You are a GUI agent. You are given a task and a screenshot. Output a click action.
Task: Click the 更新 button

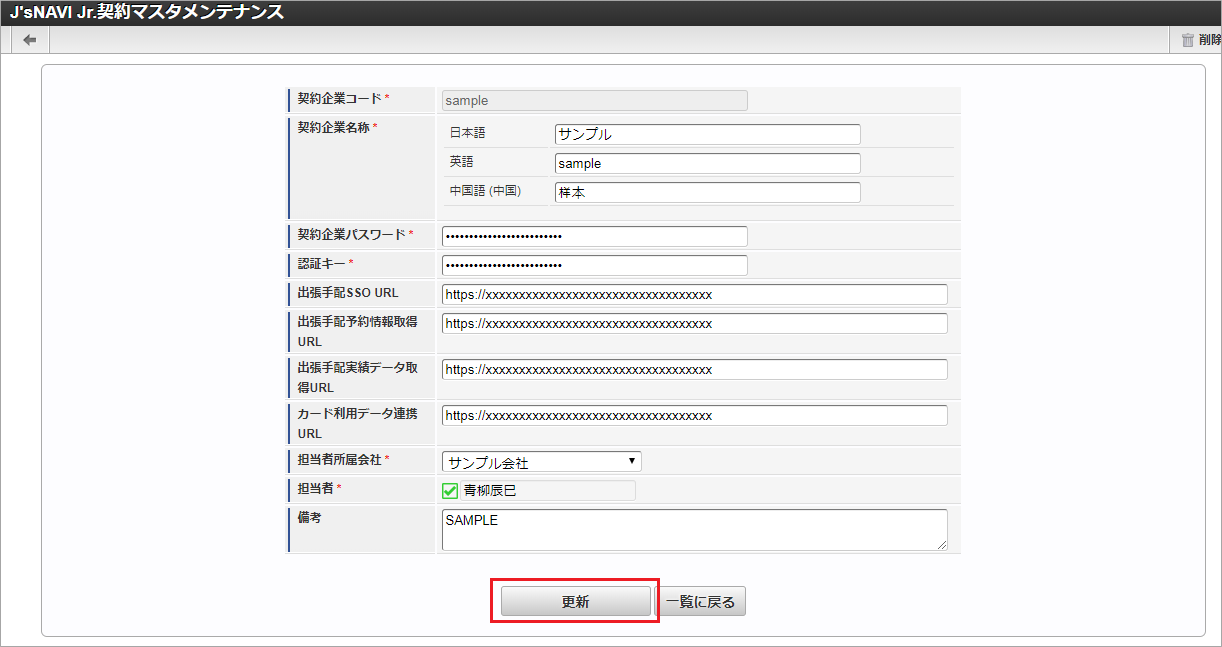(575, 602)
